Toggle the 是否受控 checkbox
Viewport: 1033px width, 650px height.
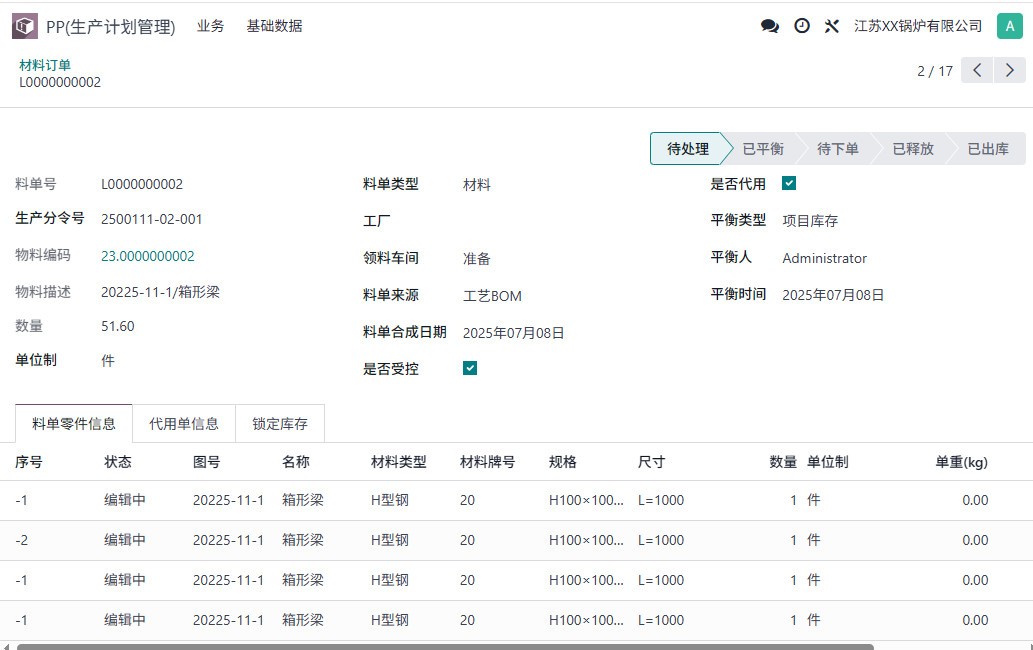(470, 368)
